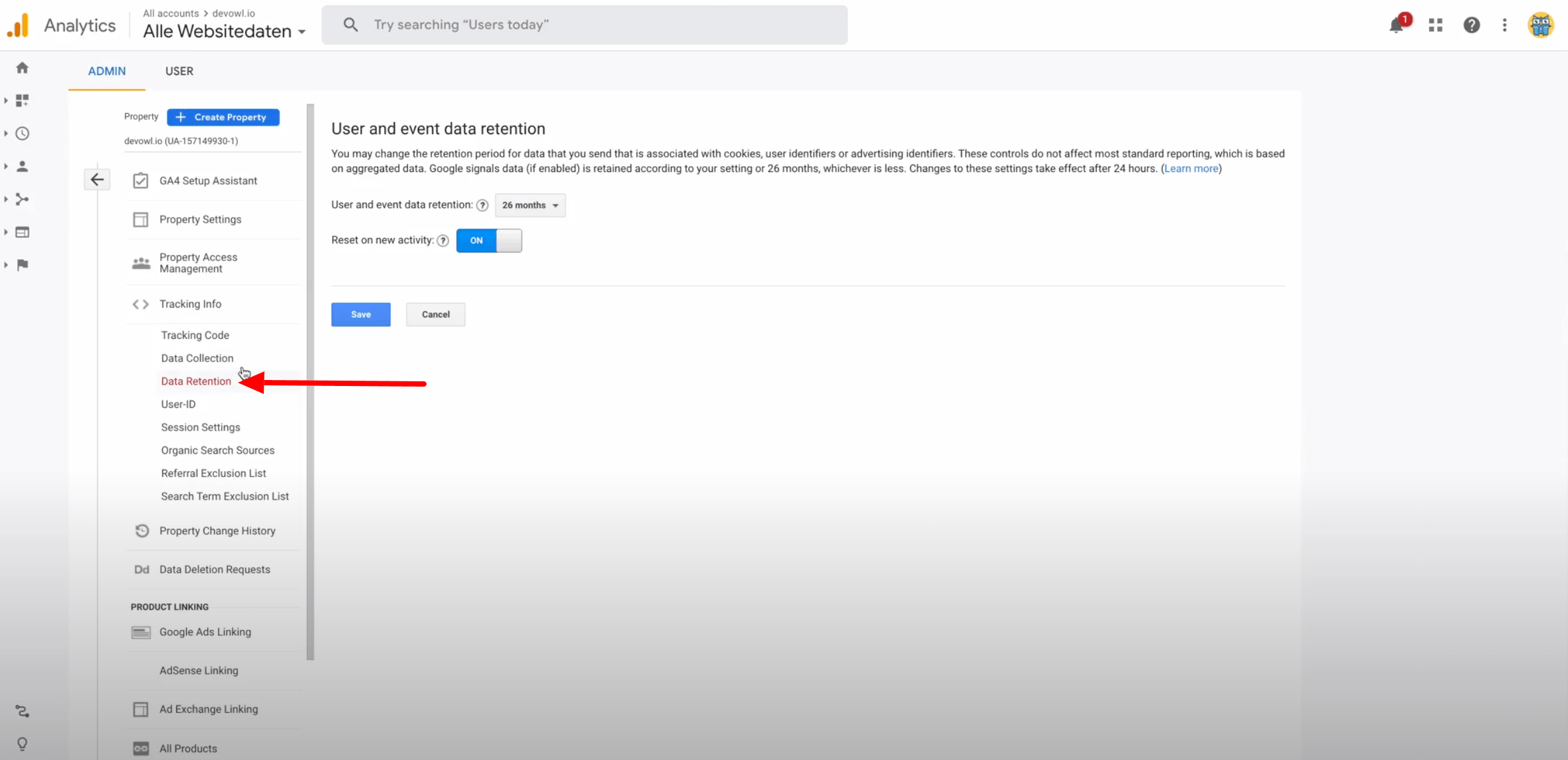
Task: Open Realtime clock icon in sidebar
Action: pyautogui.click(x=23, y=134)
